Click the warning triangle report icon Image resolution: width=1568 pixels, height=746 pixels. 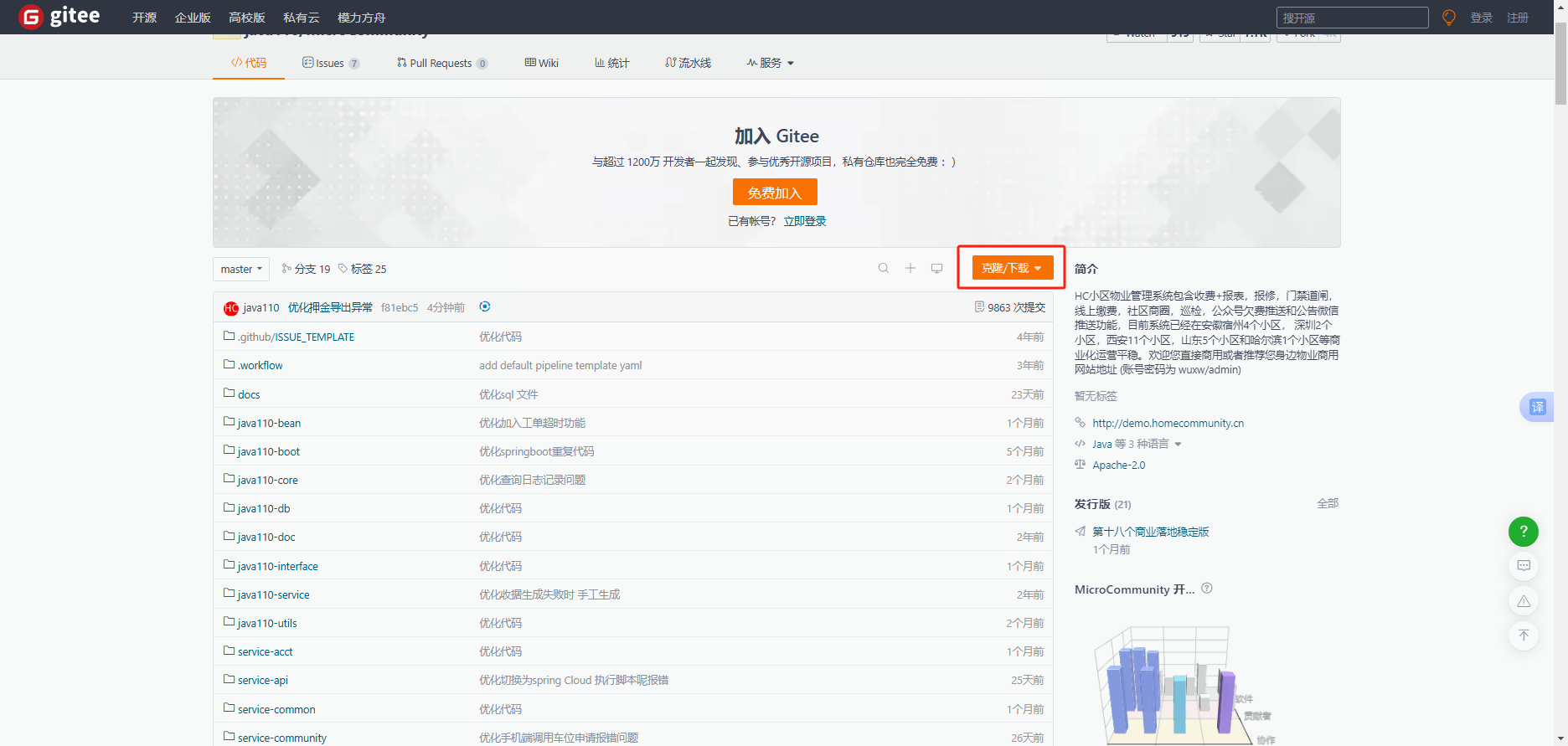1524,601
